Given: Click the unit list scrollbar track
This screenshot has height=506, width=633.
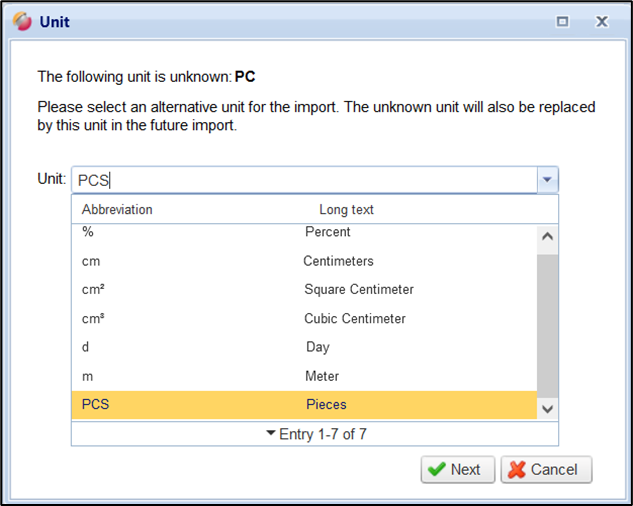Looking at the screenshot, I should point(547,320).
